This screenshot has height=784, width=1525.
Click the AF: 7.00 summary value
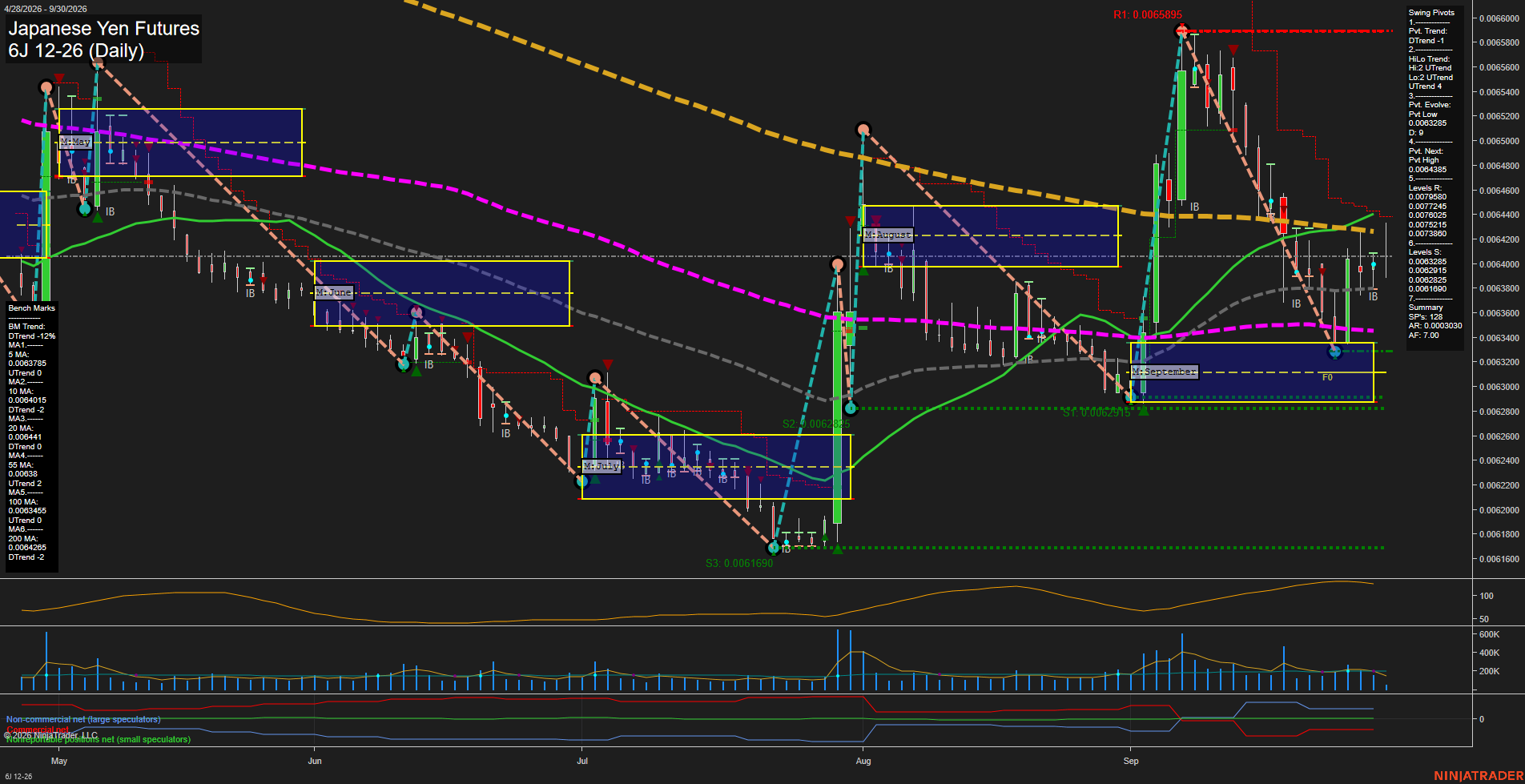coord(1423,336)
